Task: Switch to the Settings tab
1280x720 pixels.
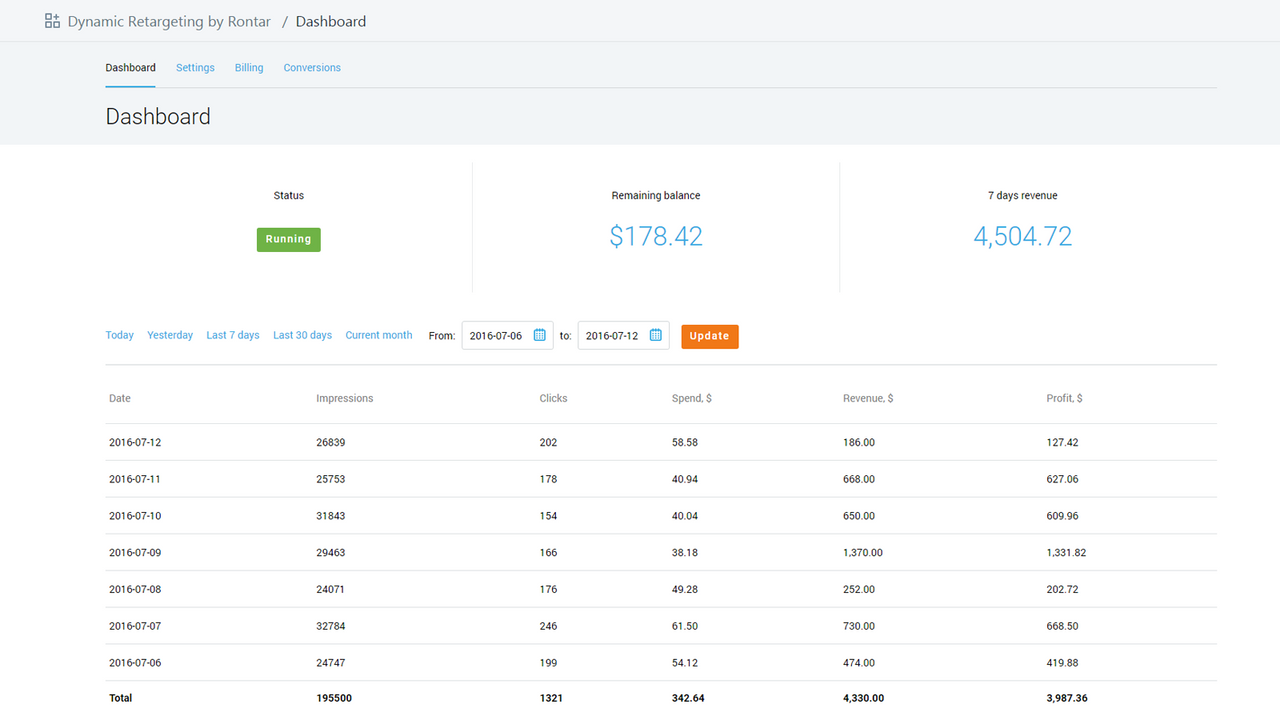Action: point(195,67)
